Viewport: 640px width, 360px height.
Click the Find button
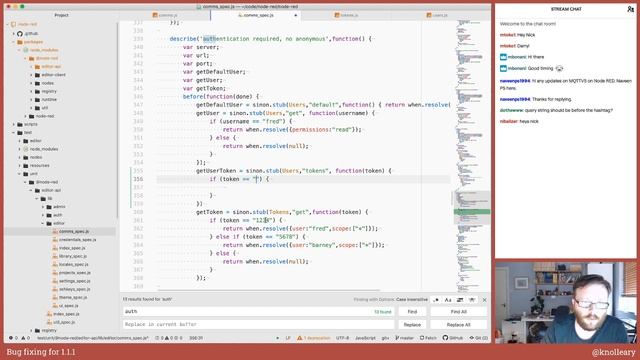pos(412,312)
